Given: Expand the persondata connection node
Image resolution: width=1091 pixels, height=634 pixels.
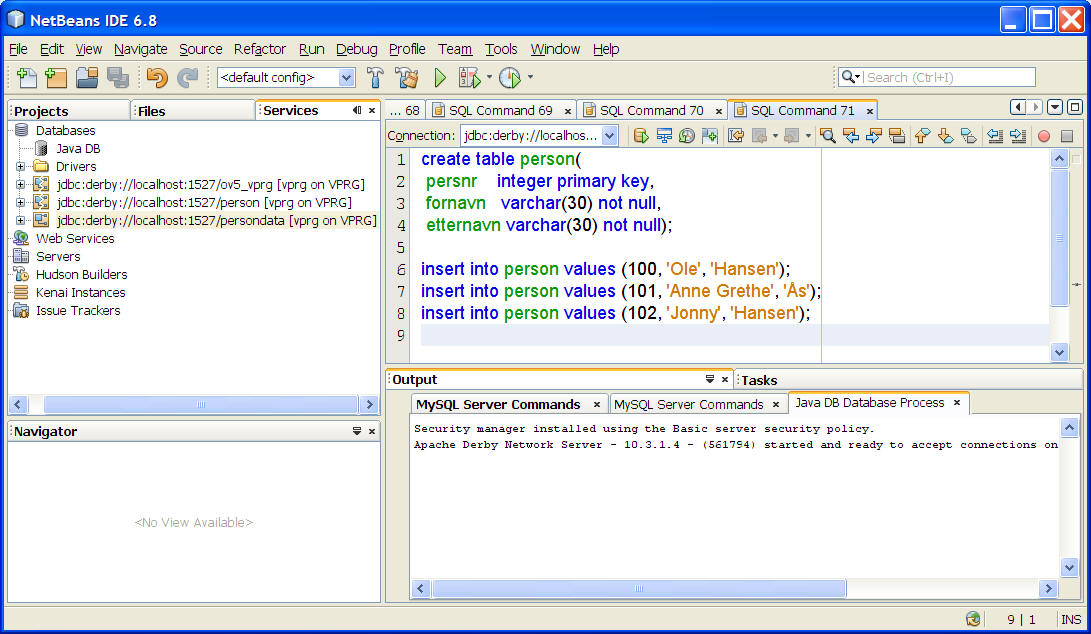Looking at the screenshot, I should pos(20,221).
